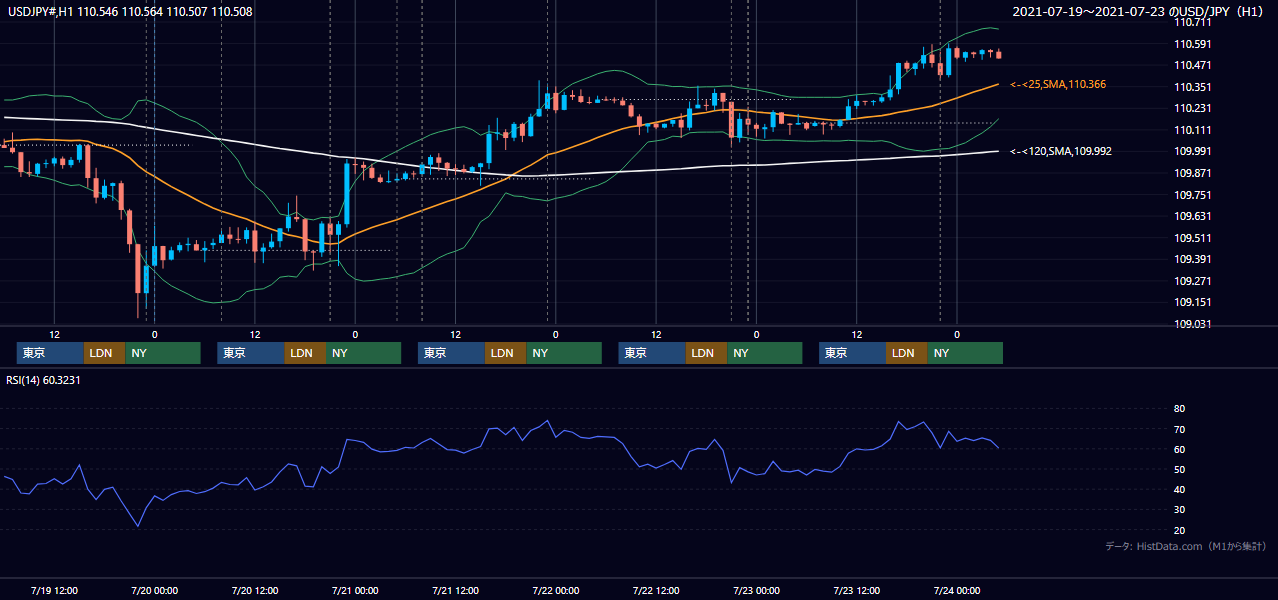Click price axis value 109.511
This screenshot has height=600, width=1278.
(x=1192, y=238)
